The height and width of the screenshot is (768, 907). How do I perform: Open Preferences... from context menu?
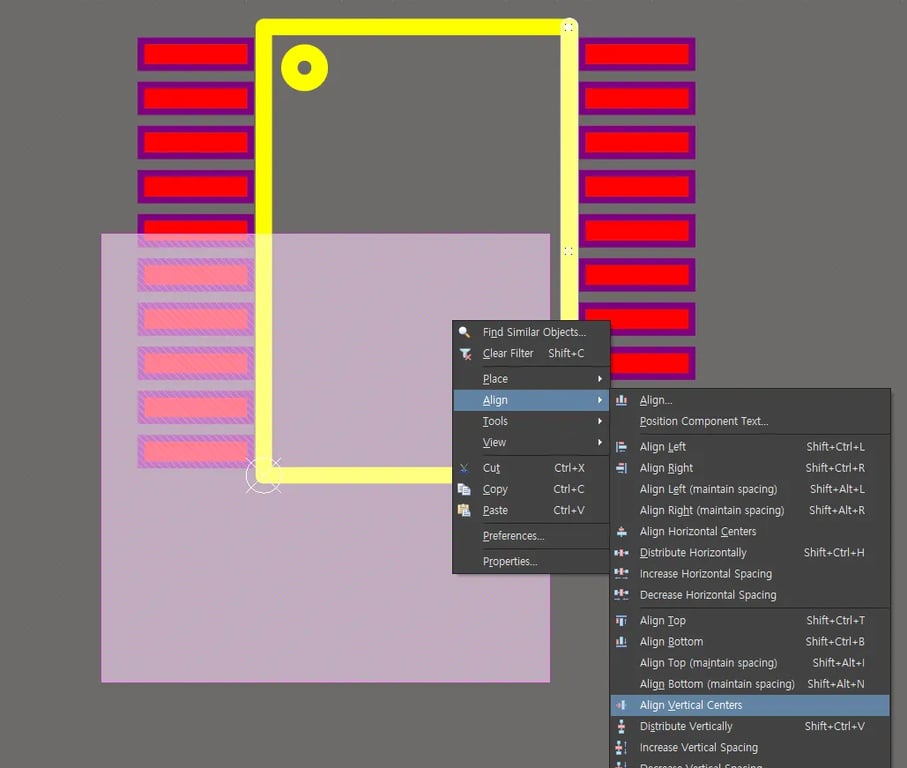pos(531,536)
